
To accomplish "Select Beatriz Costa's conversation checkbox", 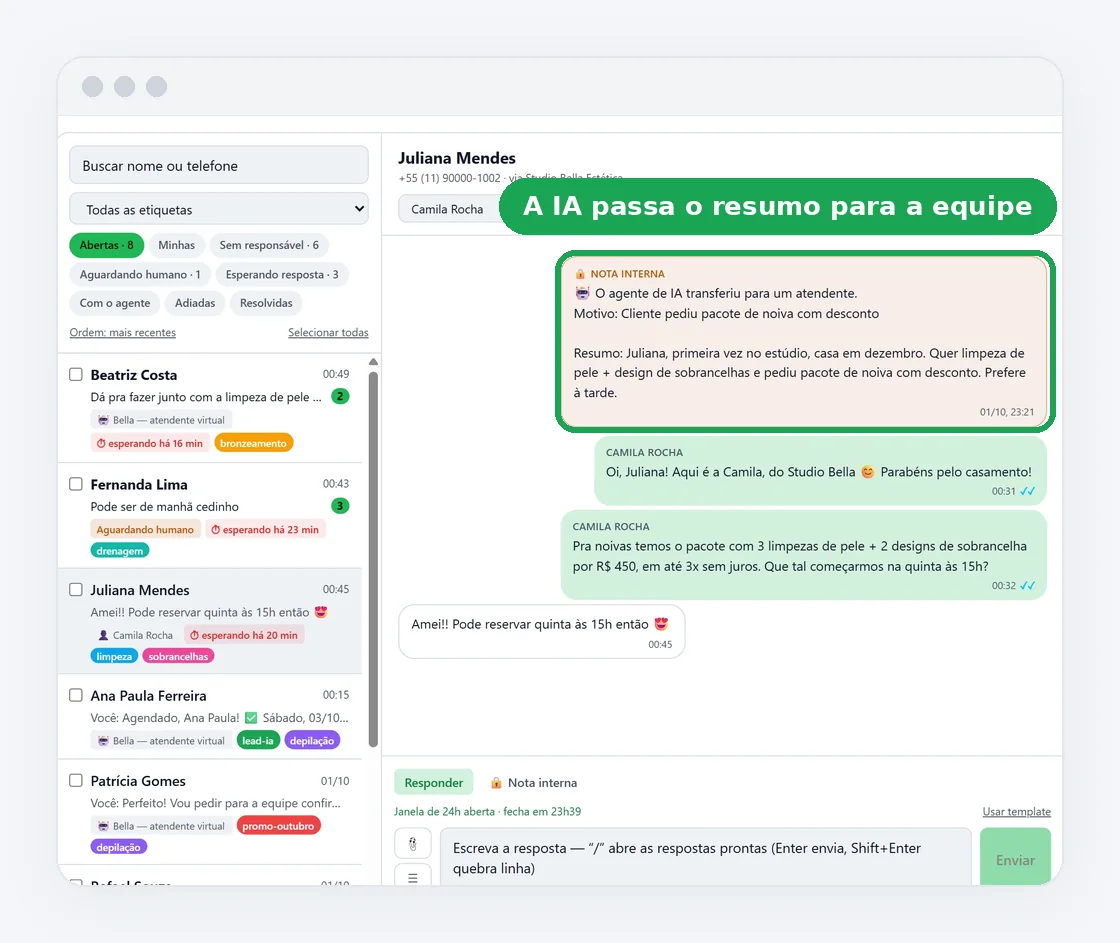I will [x=76, y=374].
